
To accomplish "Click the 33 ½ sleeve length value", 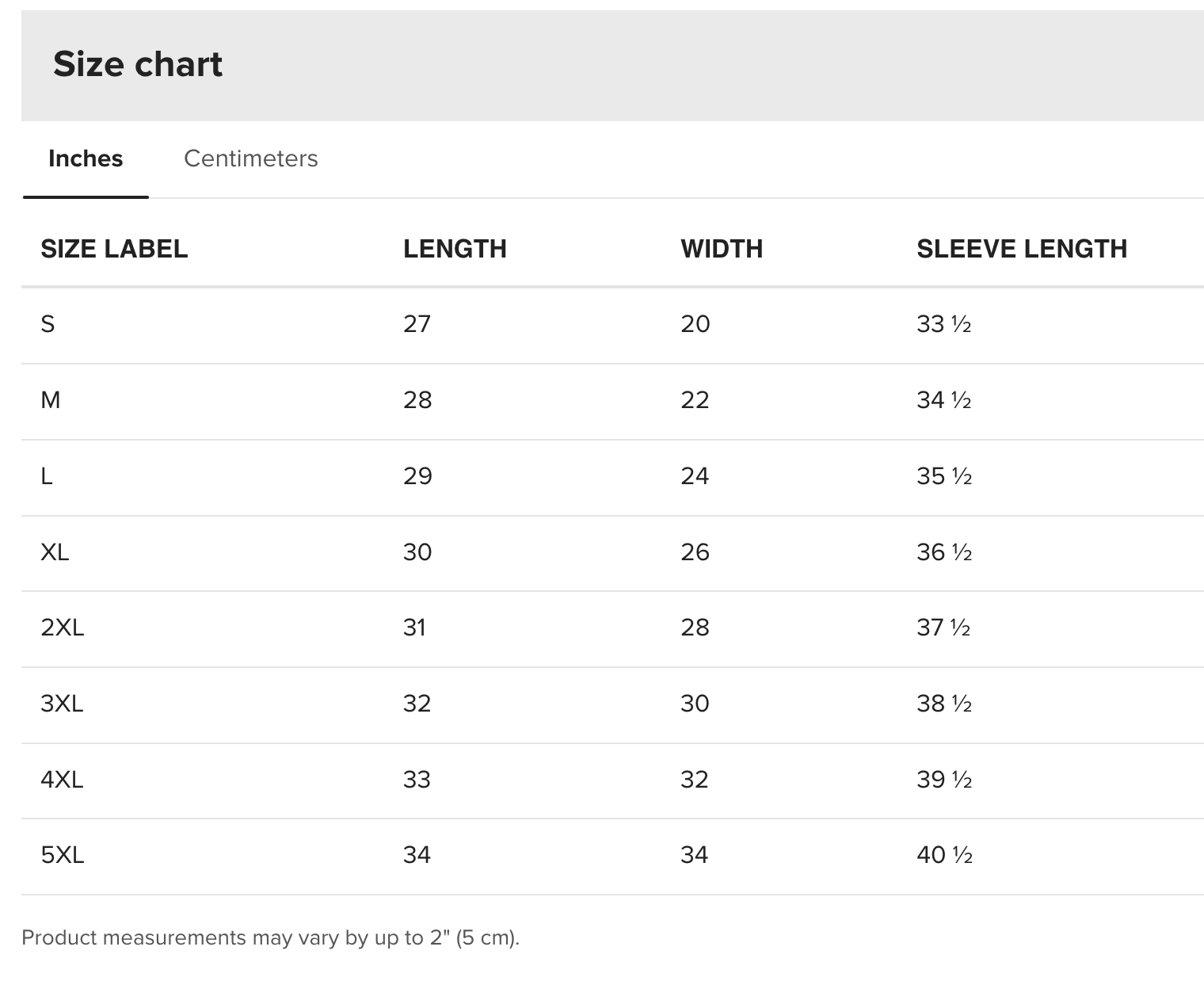I will click(x=944, y=324).
